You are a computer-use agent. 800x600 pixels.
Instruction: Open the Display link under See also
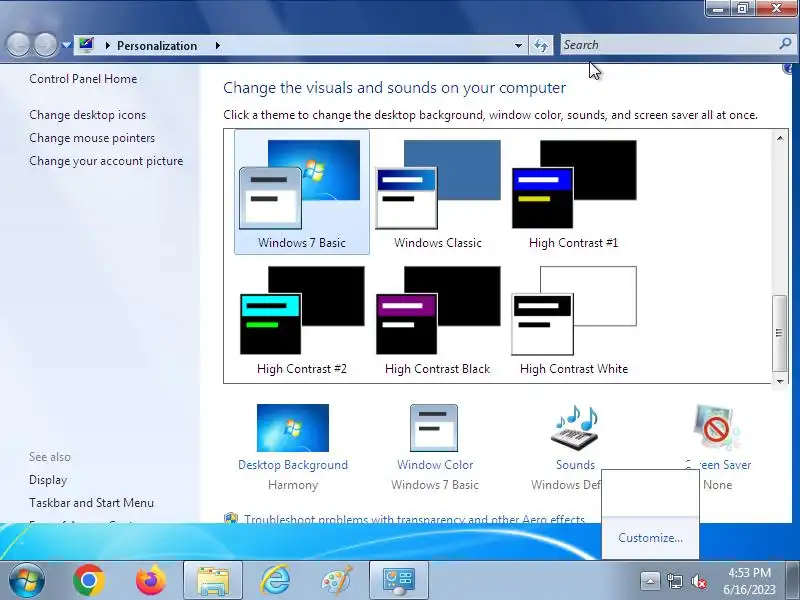coord(48,480)
